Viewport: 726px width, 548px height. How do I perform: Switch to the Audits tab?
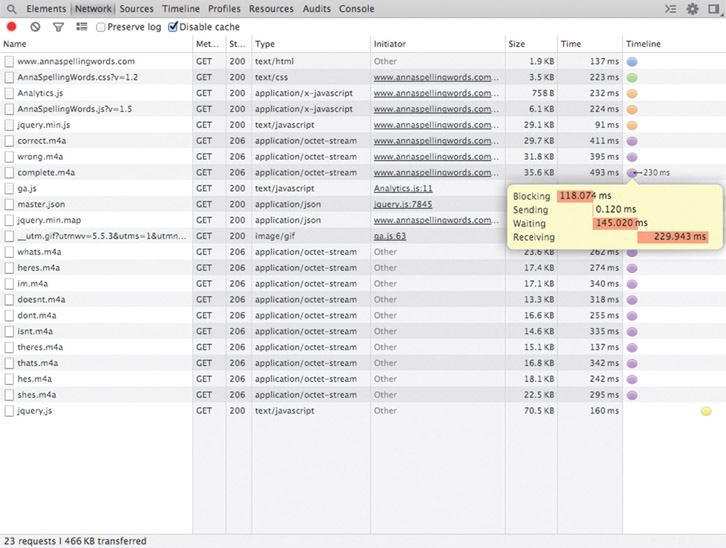click(x=317, y=9)
